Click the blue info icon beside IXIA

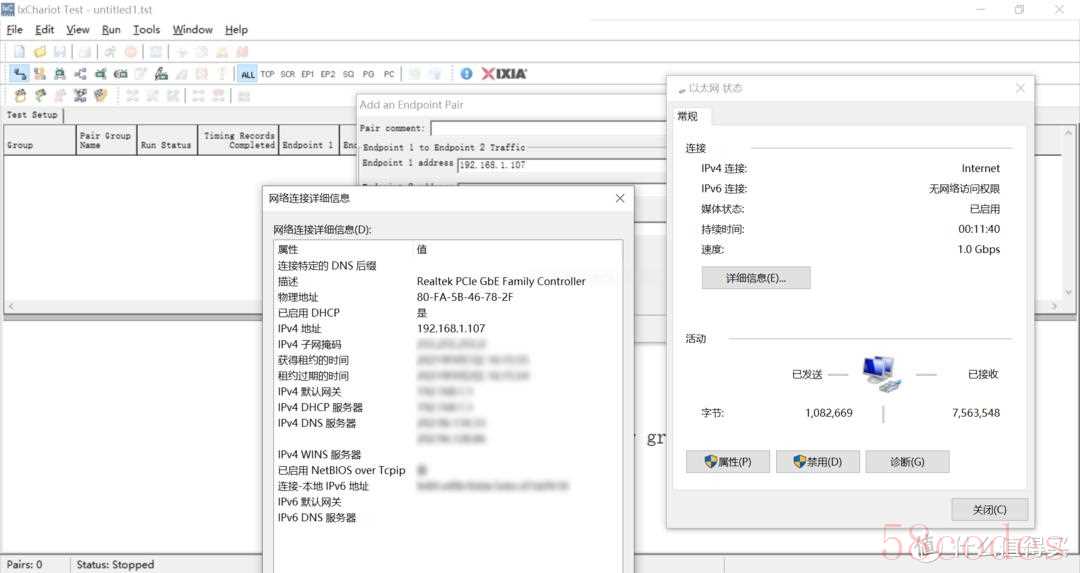[466, 74]
